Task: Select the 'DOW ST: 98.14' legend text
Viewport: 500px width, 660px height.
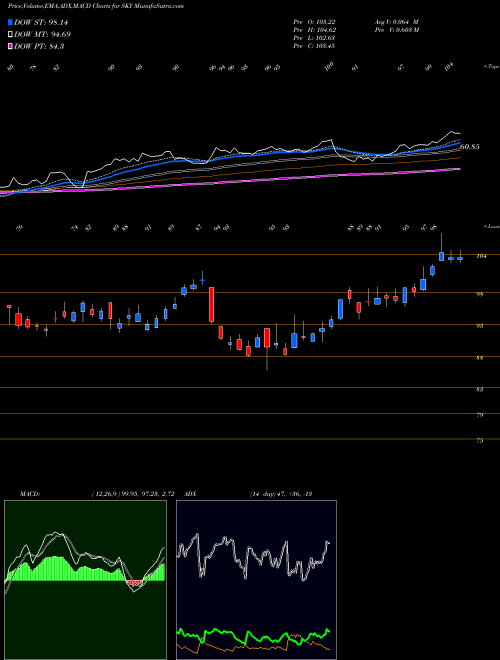Action: (41, 22)
